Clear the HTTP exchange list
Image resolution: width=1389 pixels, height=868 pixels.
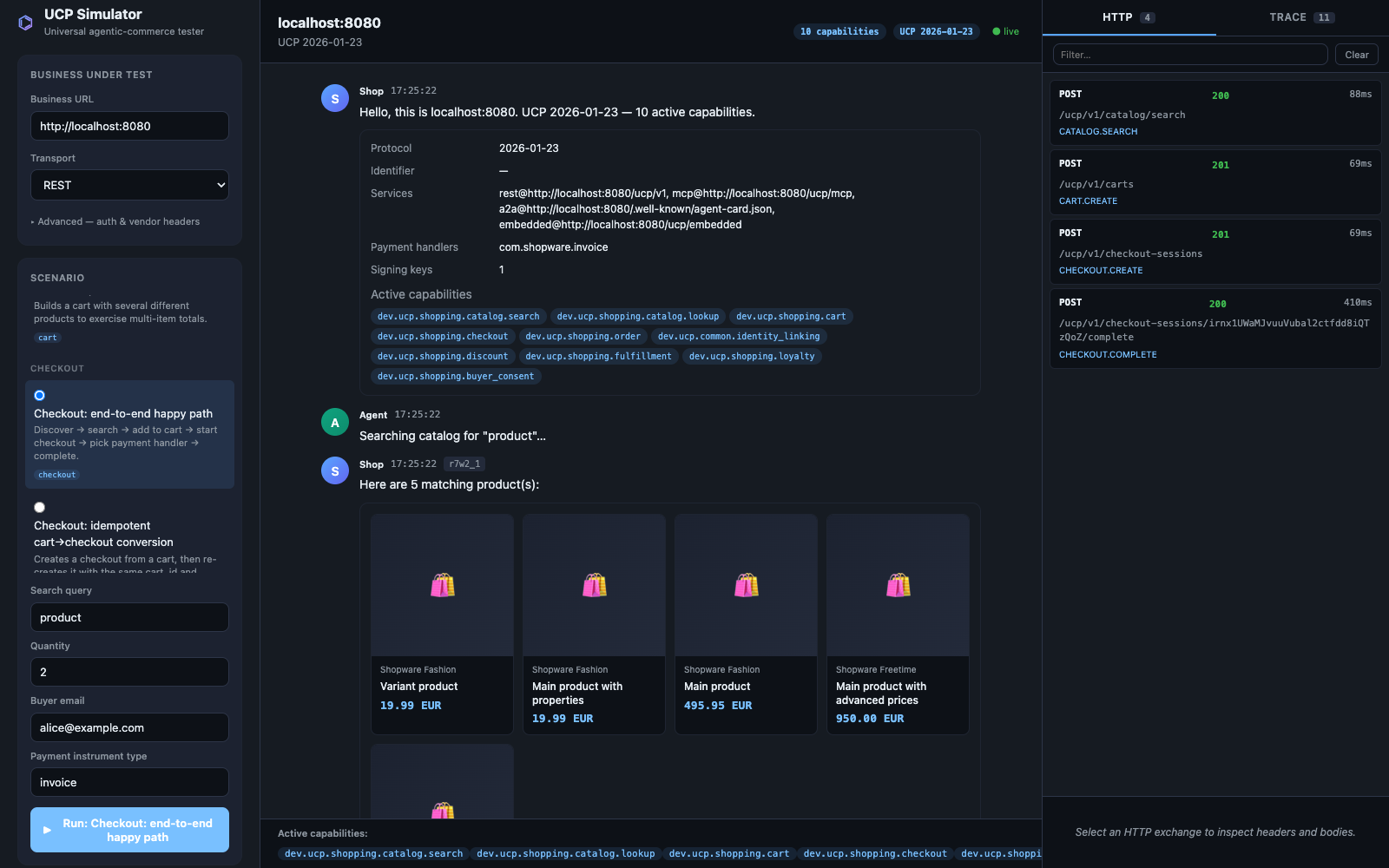pos(1356,55)
